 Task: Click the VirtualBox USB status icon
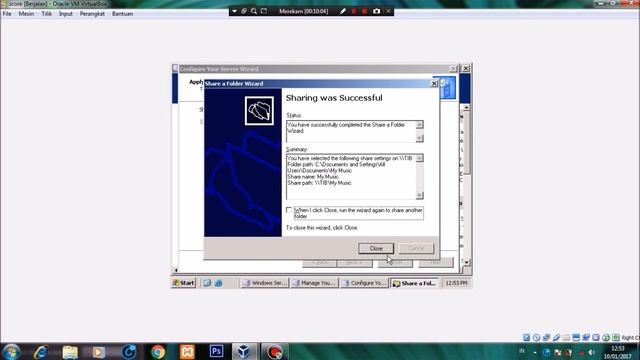pyautogui.click(x=556, y=338)
